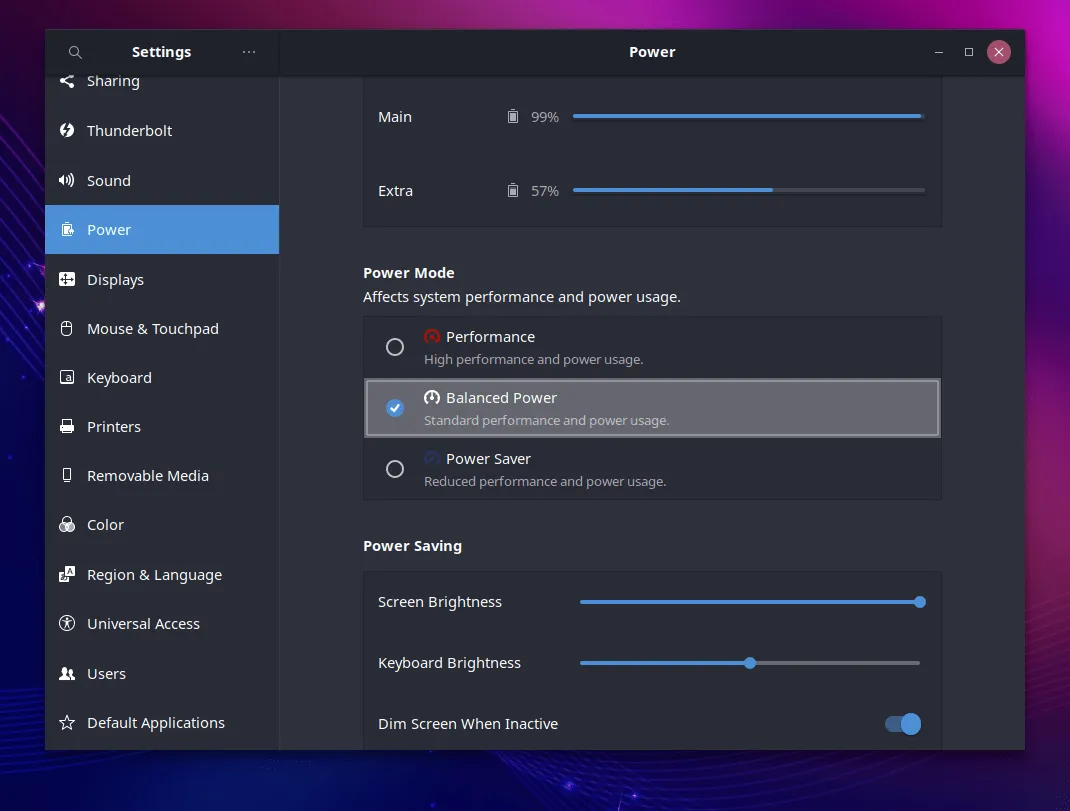
Task: Go to Region & Language panel
Action: pos(154,575)
